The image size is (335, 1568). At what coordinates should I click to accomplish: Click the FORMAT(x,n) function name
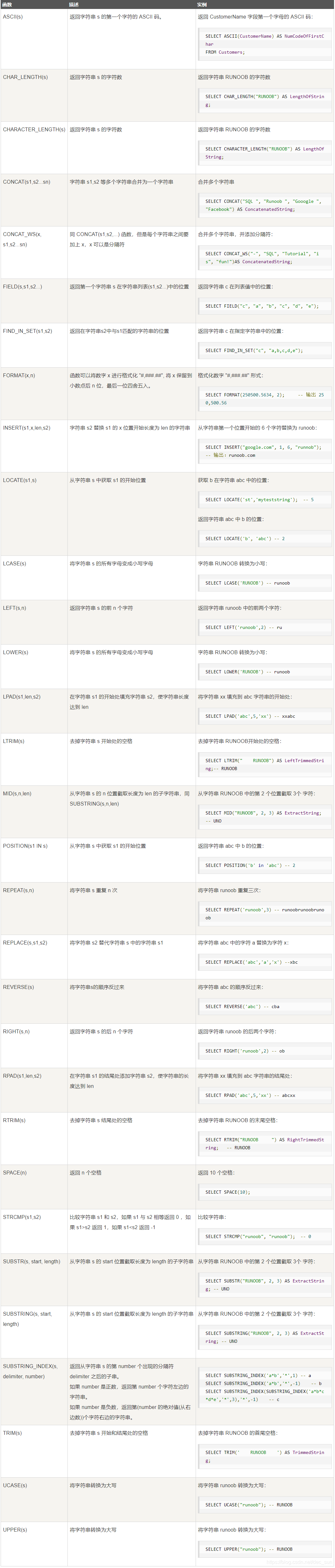tap(19, 376)
